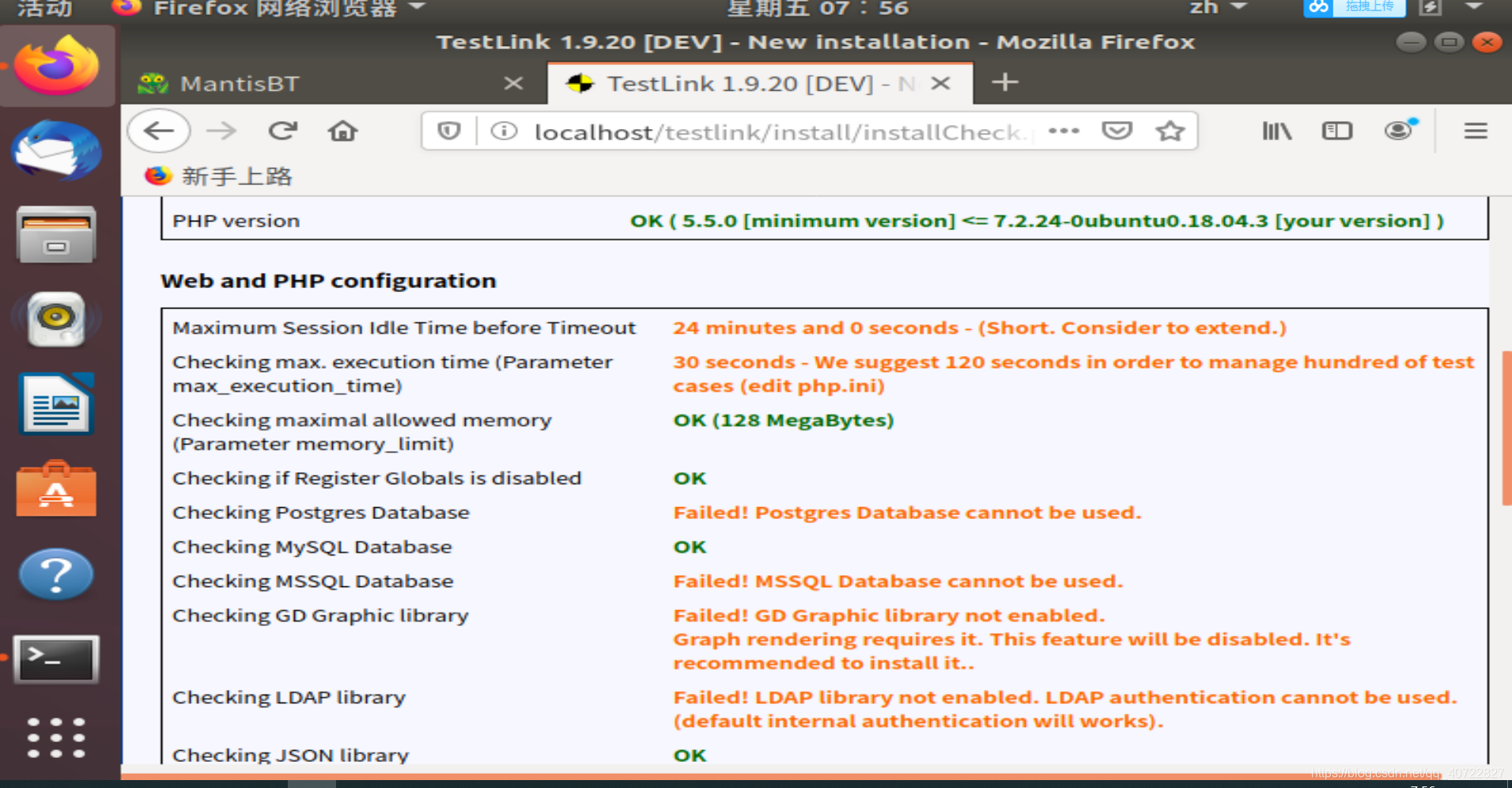The height and width of the screenshot is (788, 1512).
Task: Show site information icon in address bar
Action: pyautogui.click(x=504, y=131)
